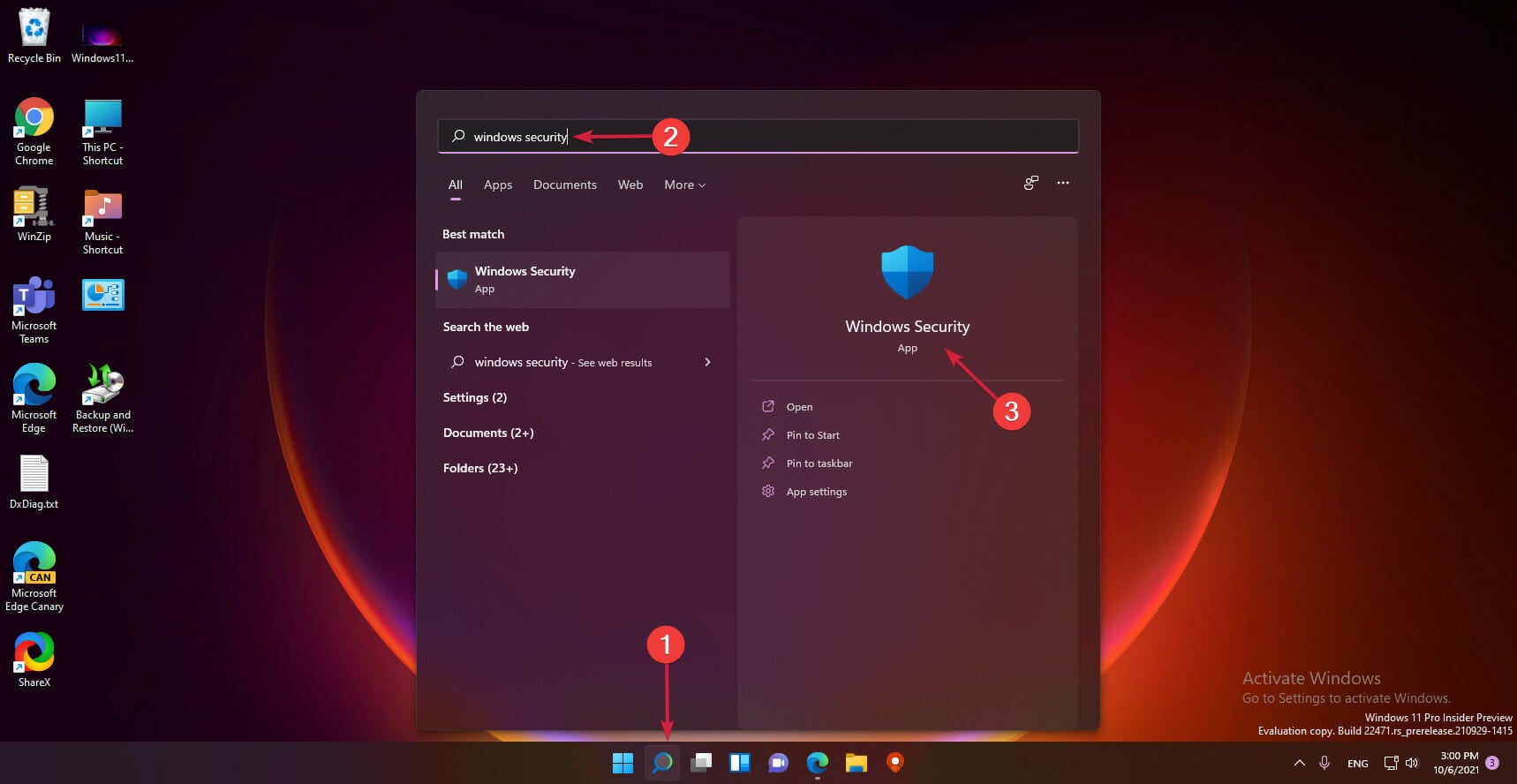
Task: Expand web results arrow for windows security
Action: 707,362
